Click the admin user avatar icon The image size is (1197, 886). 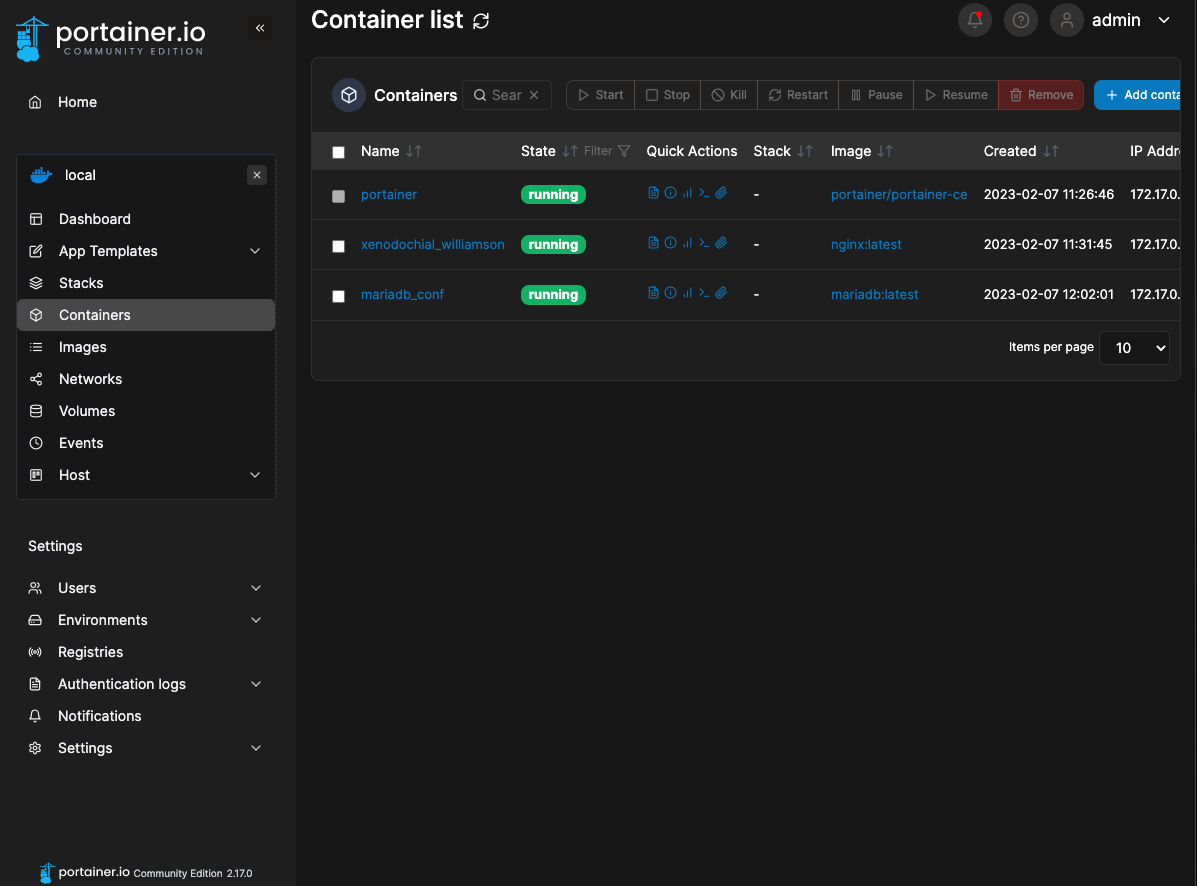coord(1066,20)
